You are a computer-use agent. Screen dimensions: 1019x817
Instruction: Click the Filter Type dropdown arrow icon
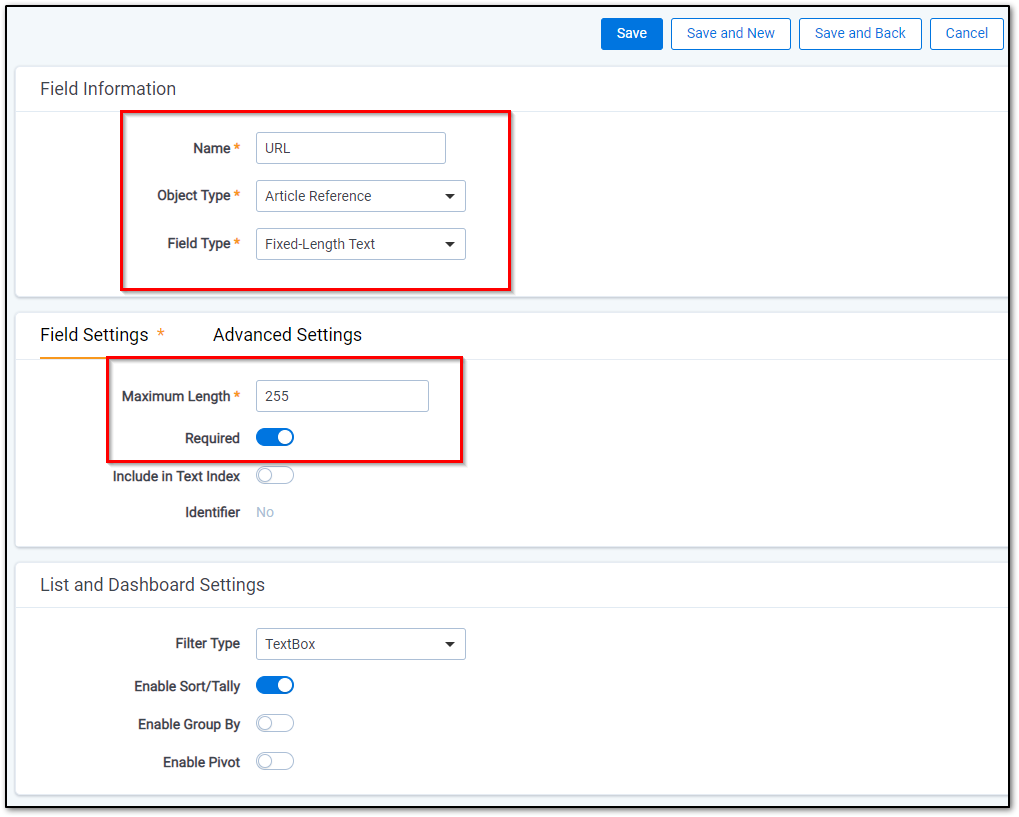(x=450, y=644)
